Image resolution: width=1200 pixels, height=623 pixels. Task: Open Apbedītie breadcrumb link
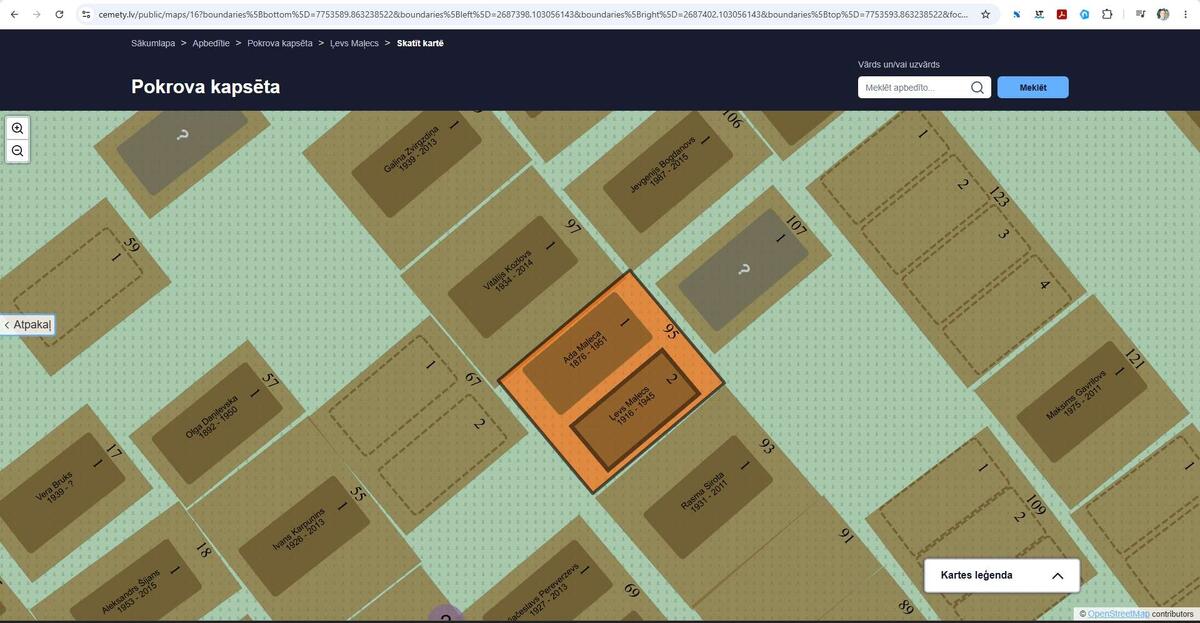click(x=211, y=43)
